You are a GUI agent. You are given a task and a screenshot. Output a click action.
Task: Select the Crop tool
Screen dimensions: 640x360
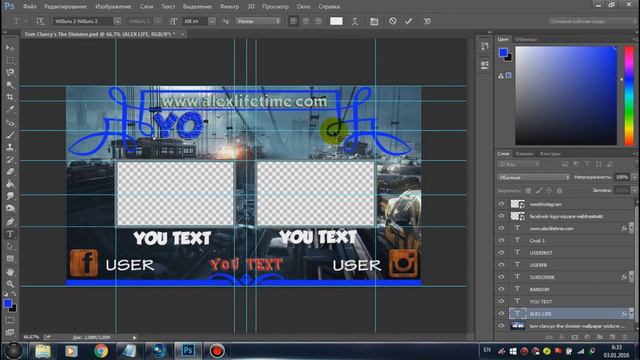click(10, 97)
